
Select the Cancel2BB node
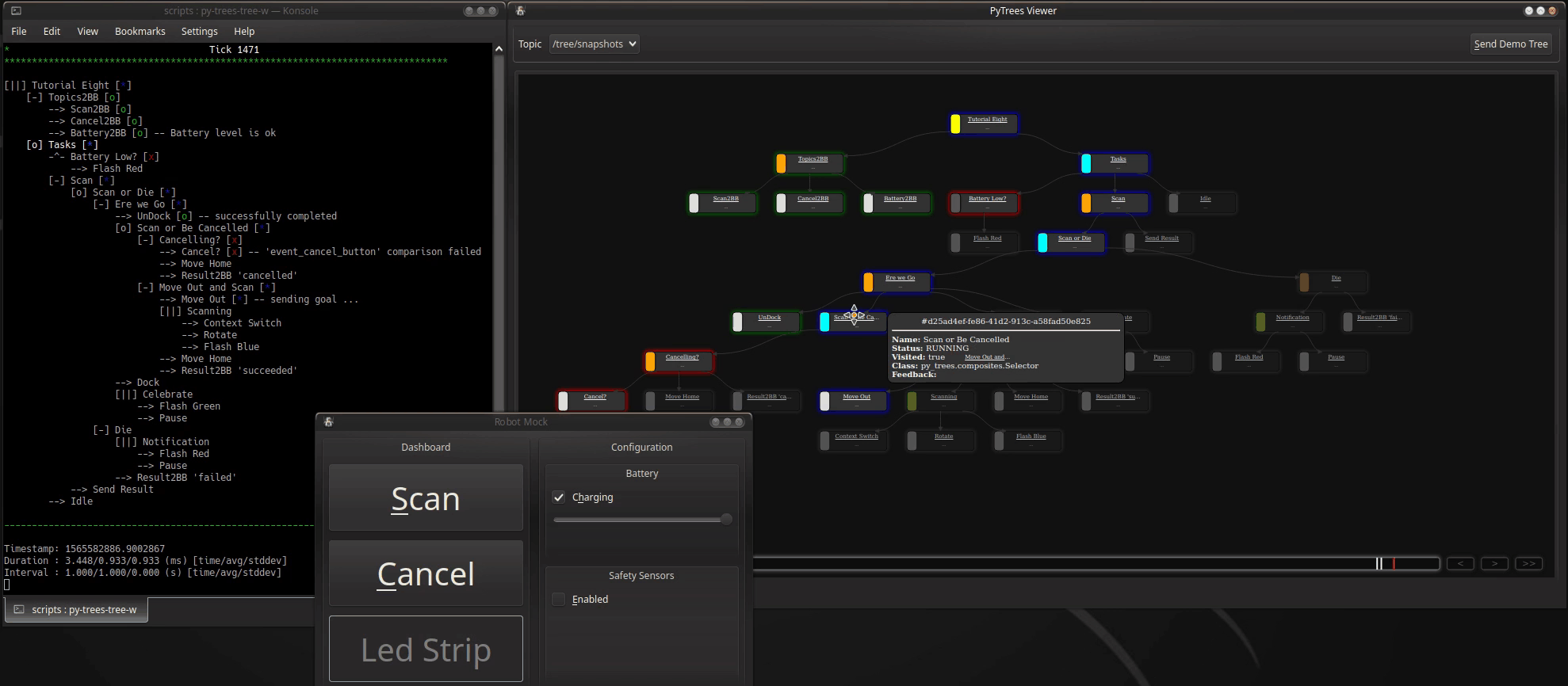pos(809,203)
